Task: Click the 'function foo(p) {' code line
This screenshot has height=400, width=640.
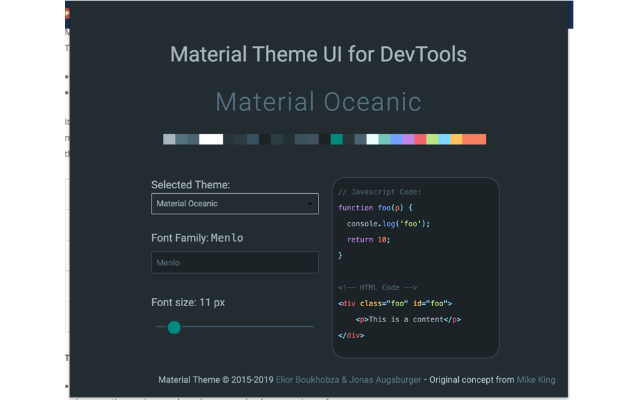Action: pyautogui.click(x=375, y=208)
